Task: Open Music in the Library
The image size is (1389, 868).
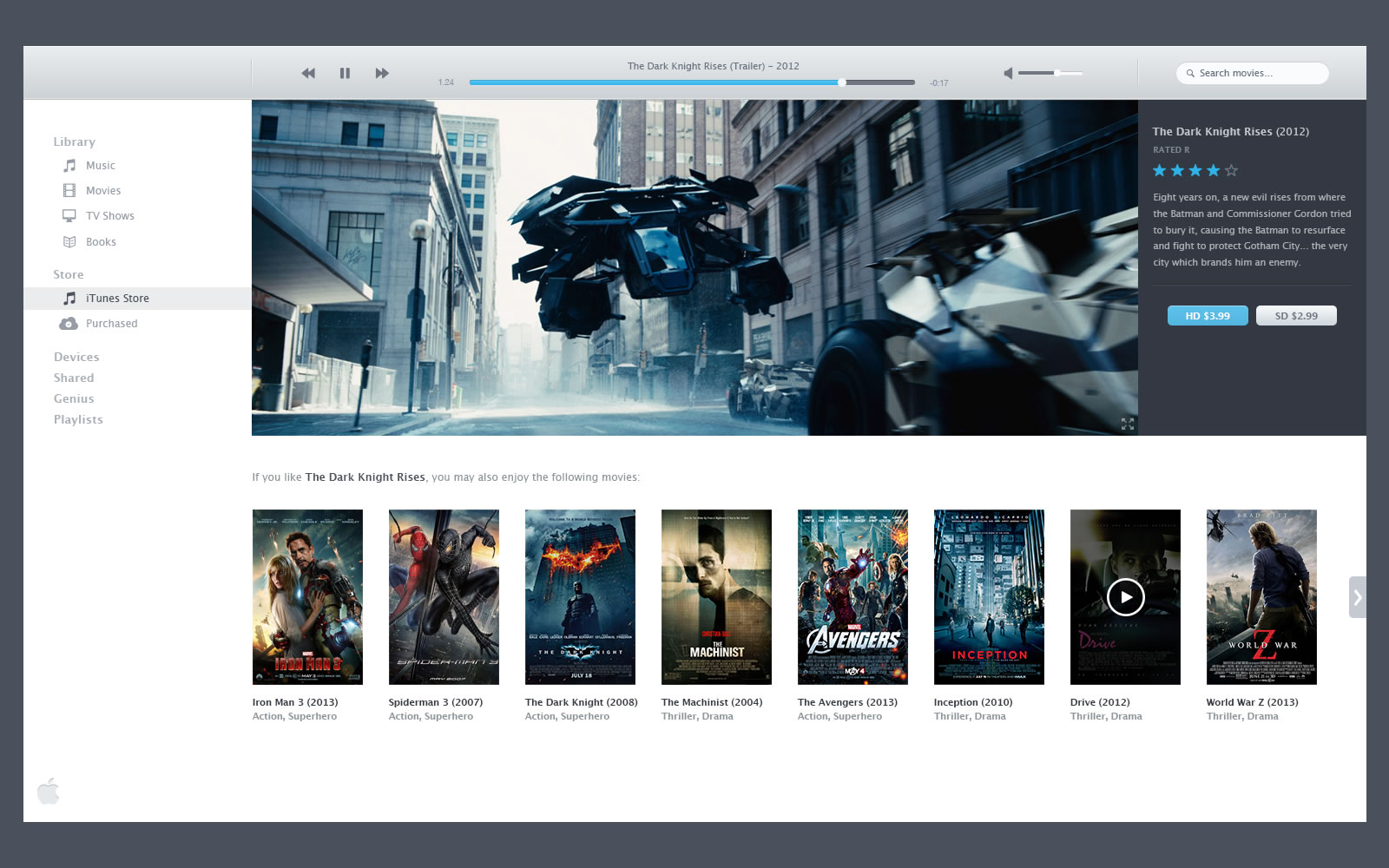Action: pyautogui.click(x=101, y=166)
